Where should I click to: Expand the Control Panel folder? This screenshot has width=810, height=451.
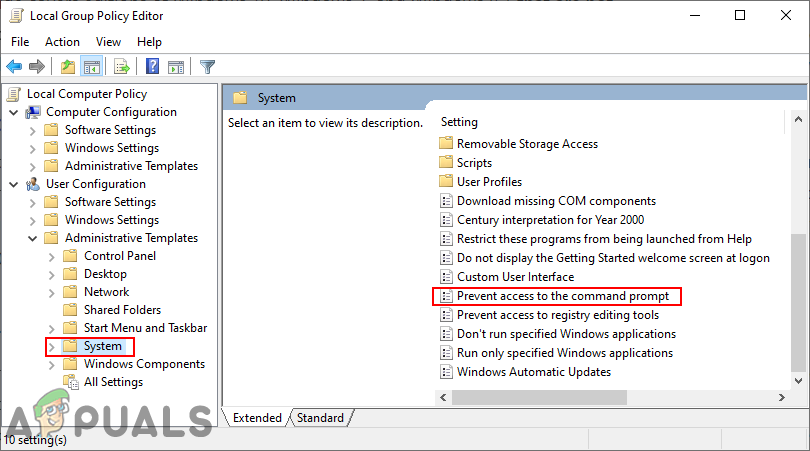pyautogui.click(x=51, y=256)
